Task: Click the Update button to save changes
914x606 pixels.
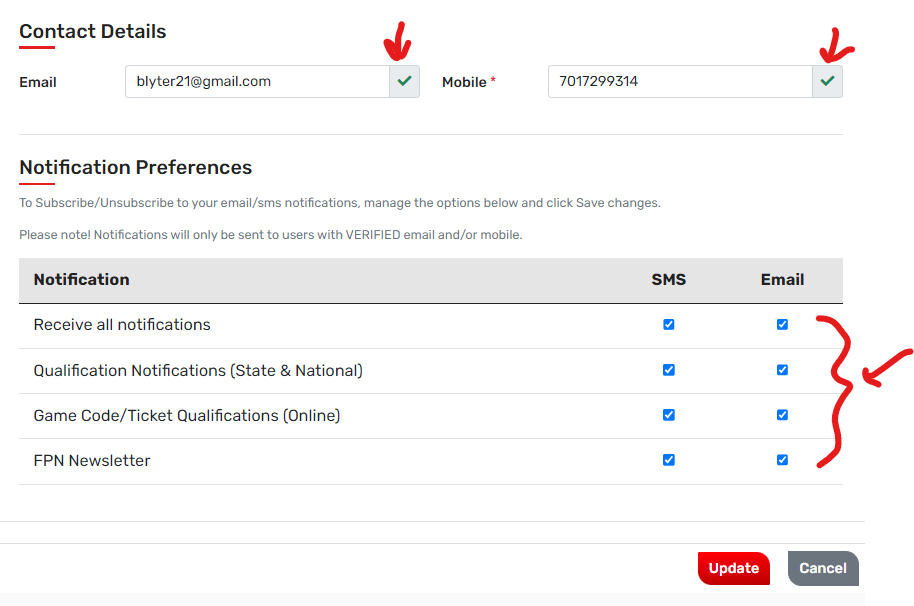Action: 733,568
